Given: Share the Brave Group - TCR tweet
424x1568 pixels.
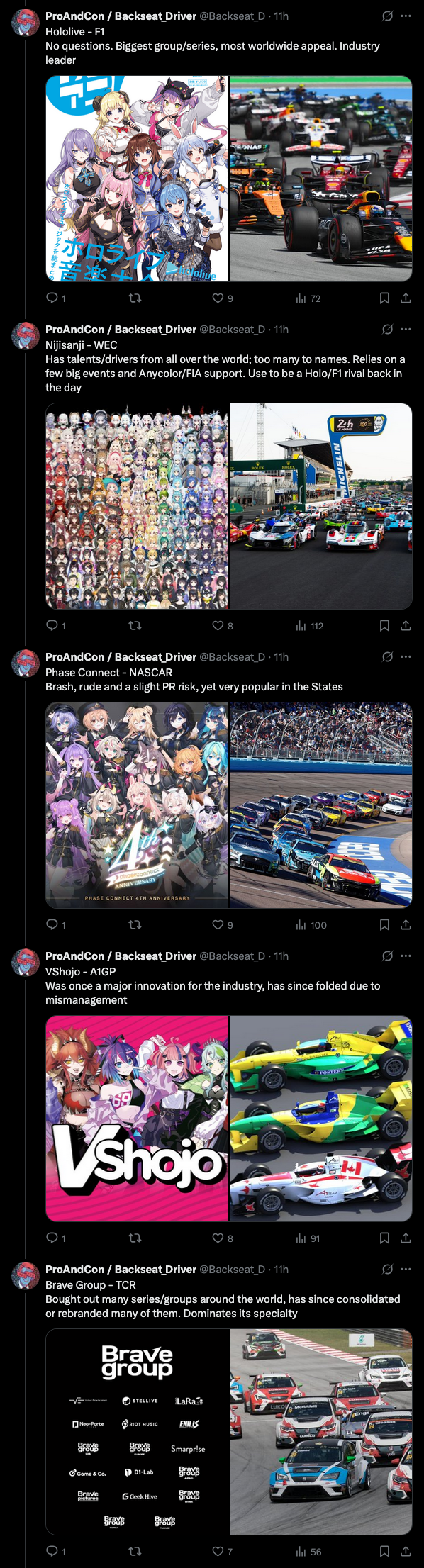Looking at the screenshot, I should click(x=406, y=1552).
